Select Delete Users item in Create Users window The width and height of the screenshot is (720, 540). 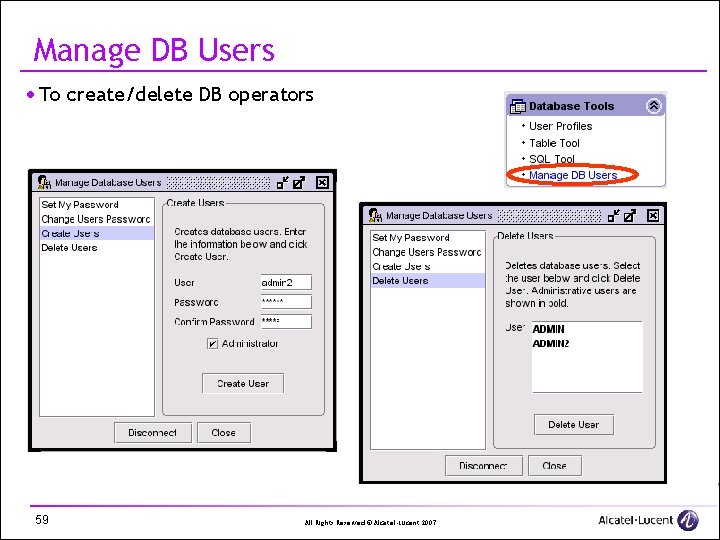97,248
